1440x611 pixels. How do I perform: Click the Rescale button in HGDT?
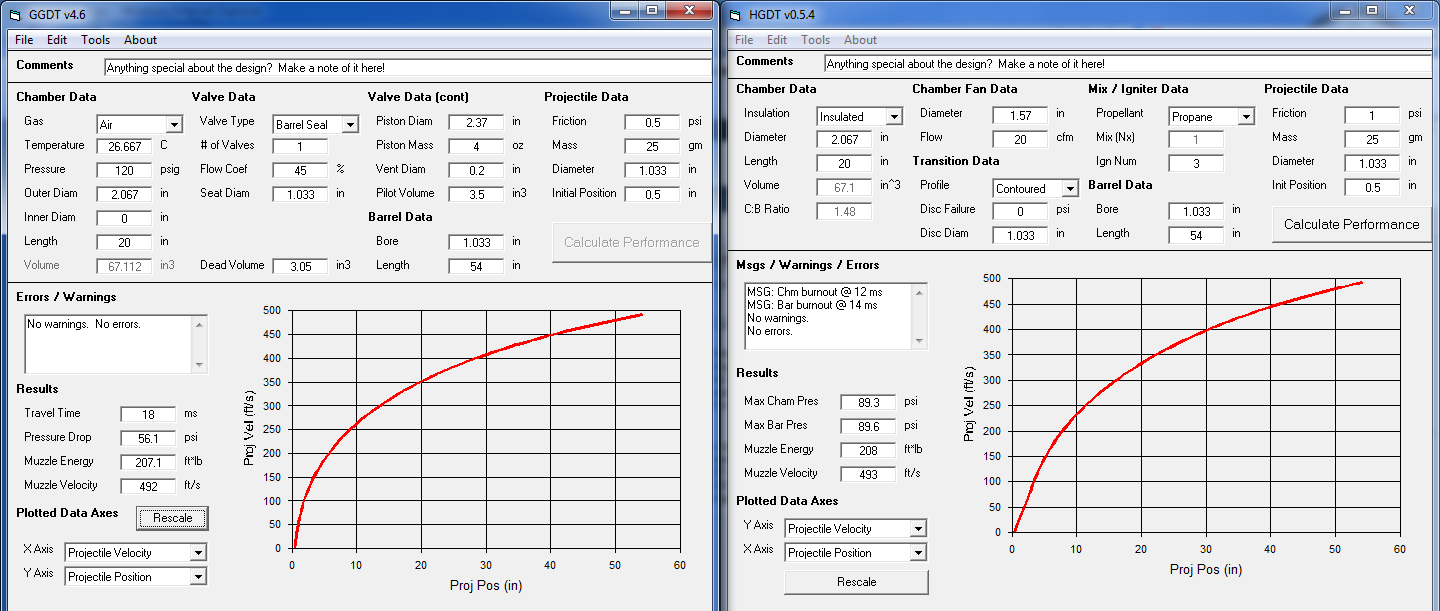856,582
